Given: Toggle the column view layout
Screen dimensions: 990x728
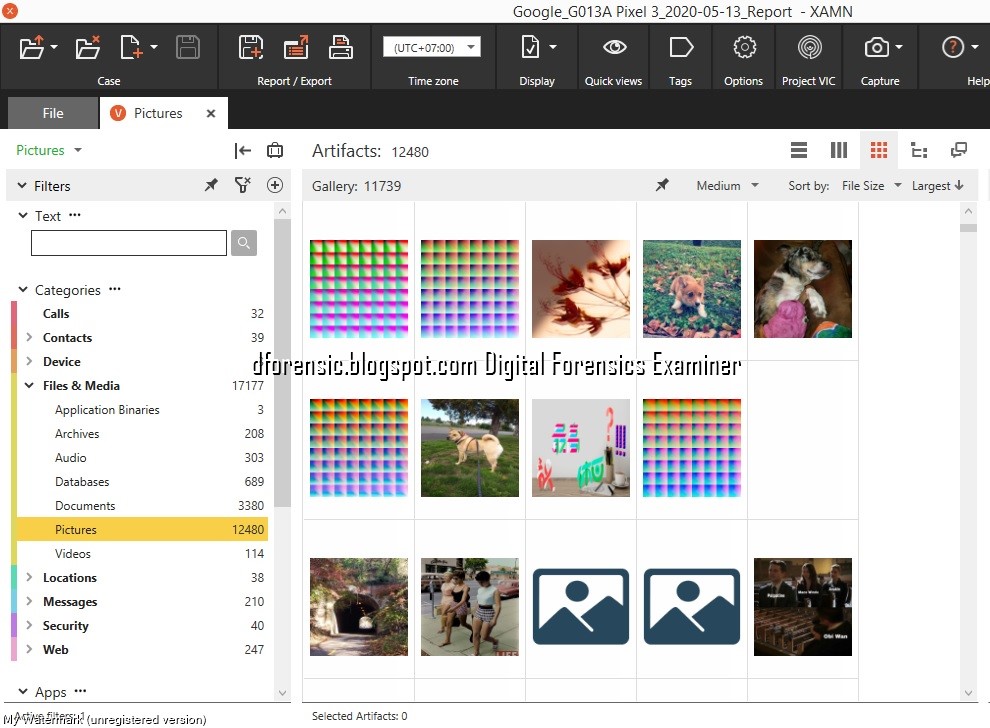Looking at the screenshot, I should point(839,150).
